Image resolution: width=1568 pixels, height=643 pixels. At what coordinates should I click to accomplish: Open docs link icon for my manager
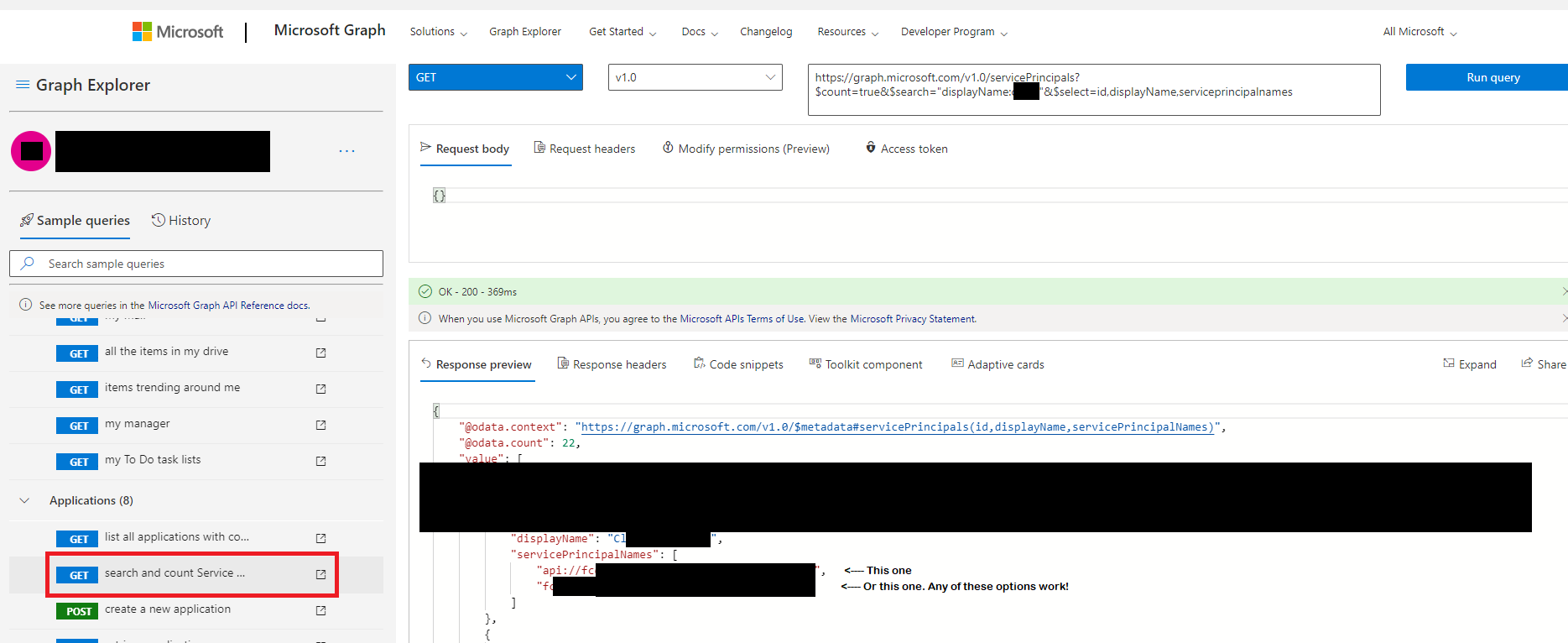coord(320,425)
